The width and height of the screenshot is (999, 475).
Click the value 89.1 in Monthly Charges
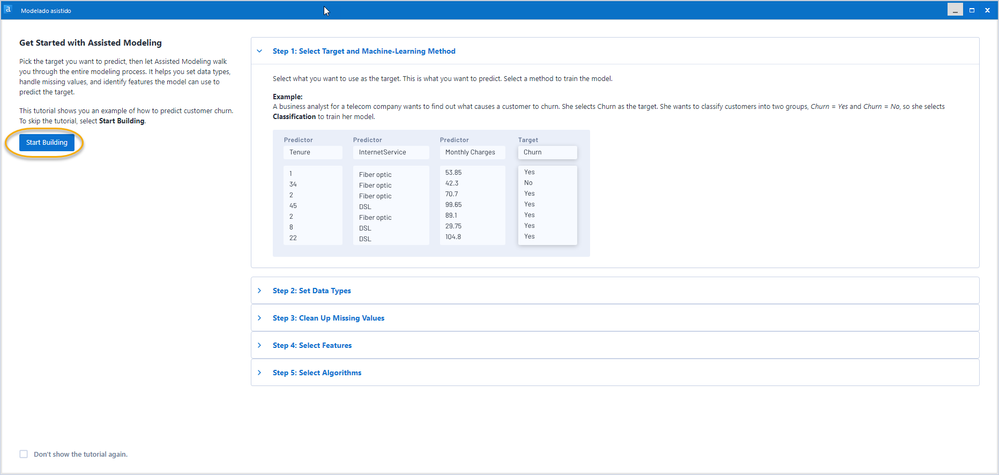click(x=450, y=215)
